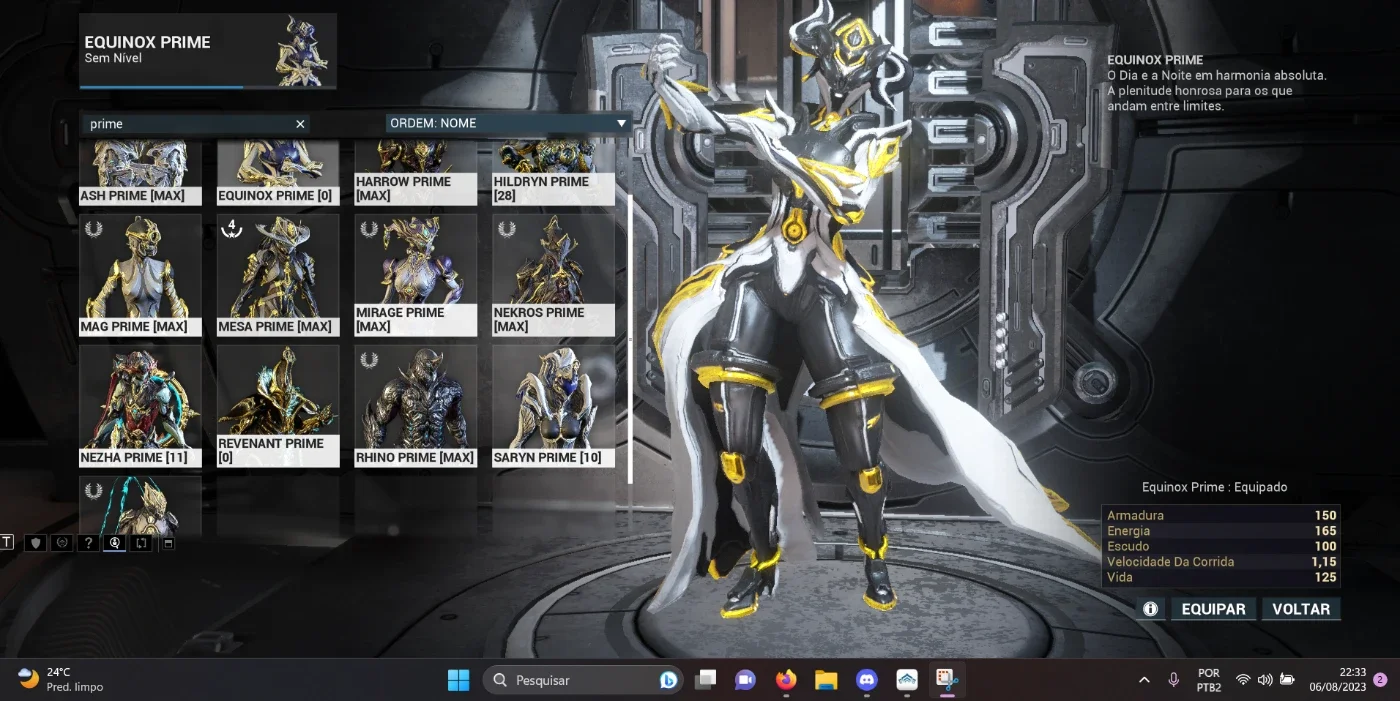
Task: Select the Ash Prime warframe card
Action: (x=140, y=175)
